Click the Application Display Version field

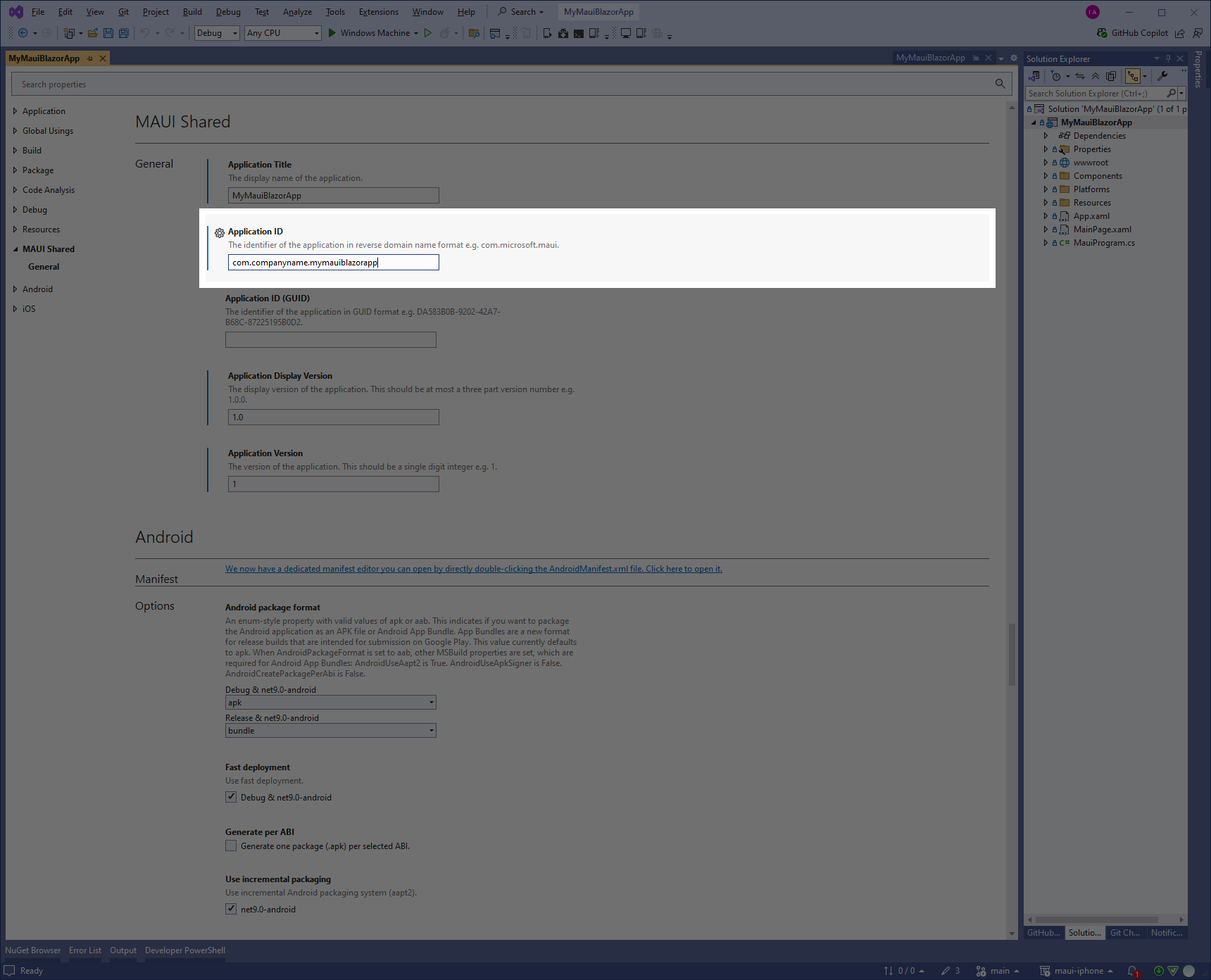point(334,417)
